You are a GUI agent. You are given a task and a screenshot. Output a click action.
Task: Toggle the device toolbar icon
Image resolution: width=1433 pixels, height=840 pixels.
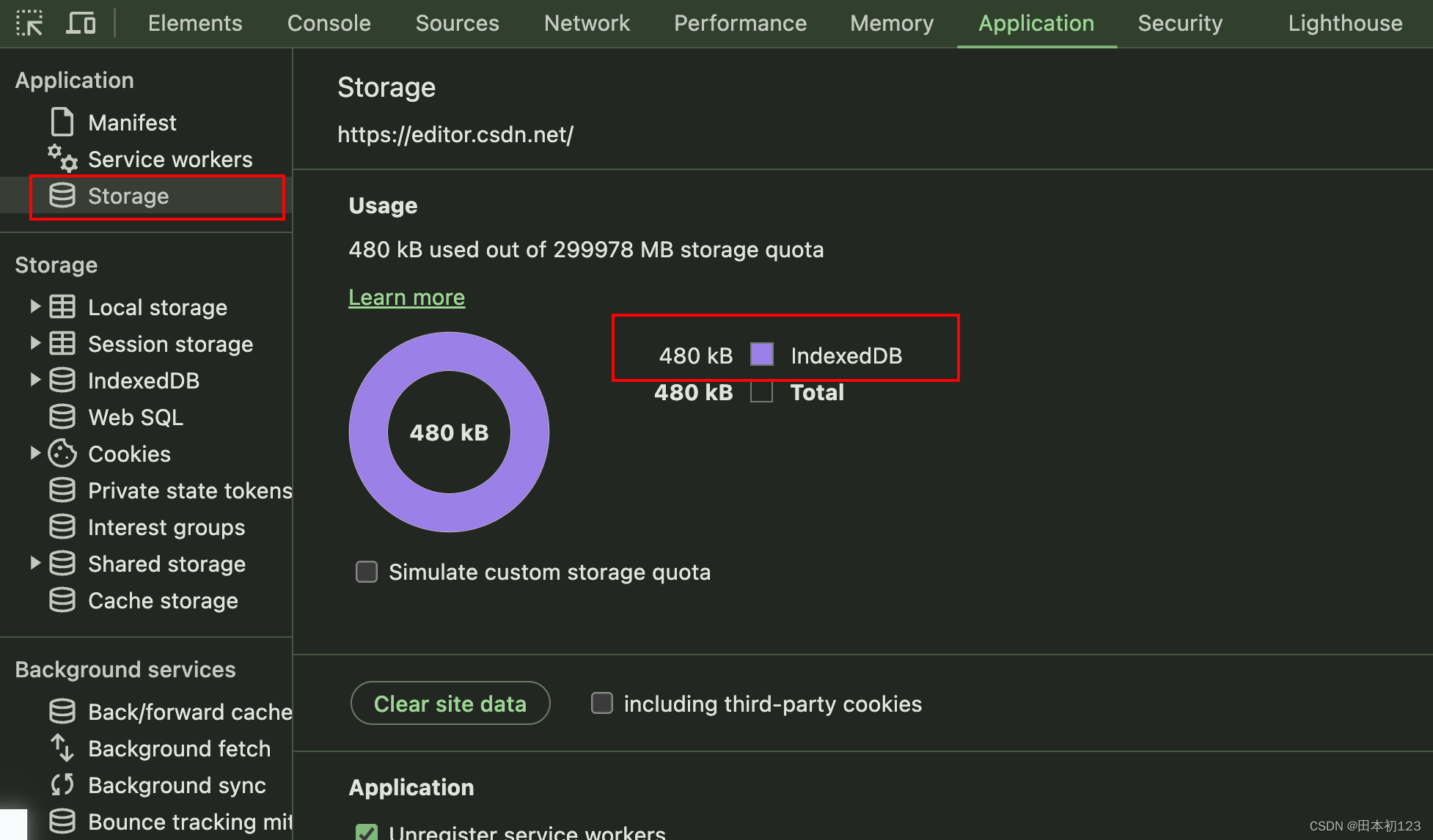pyautogui.click(x=81, y=23)
